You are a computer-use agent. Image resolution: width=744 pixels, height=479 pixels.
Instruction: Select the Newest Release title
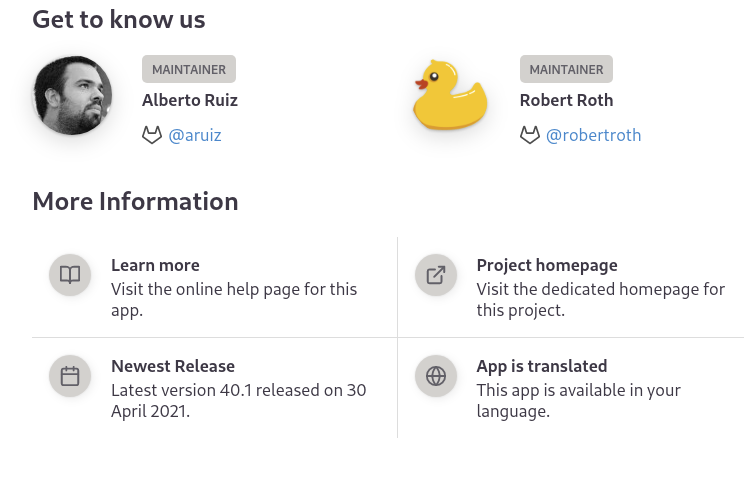pyautogui.click(x=173, y=366)
